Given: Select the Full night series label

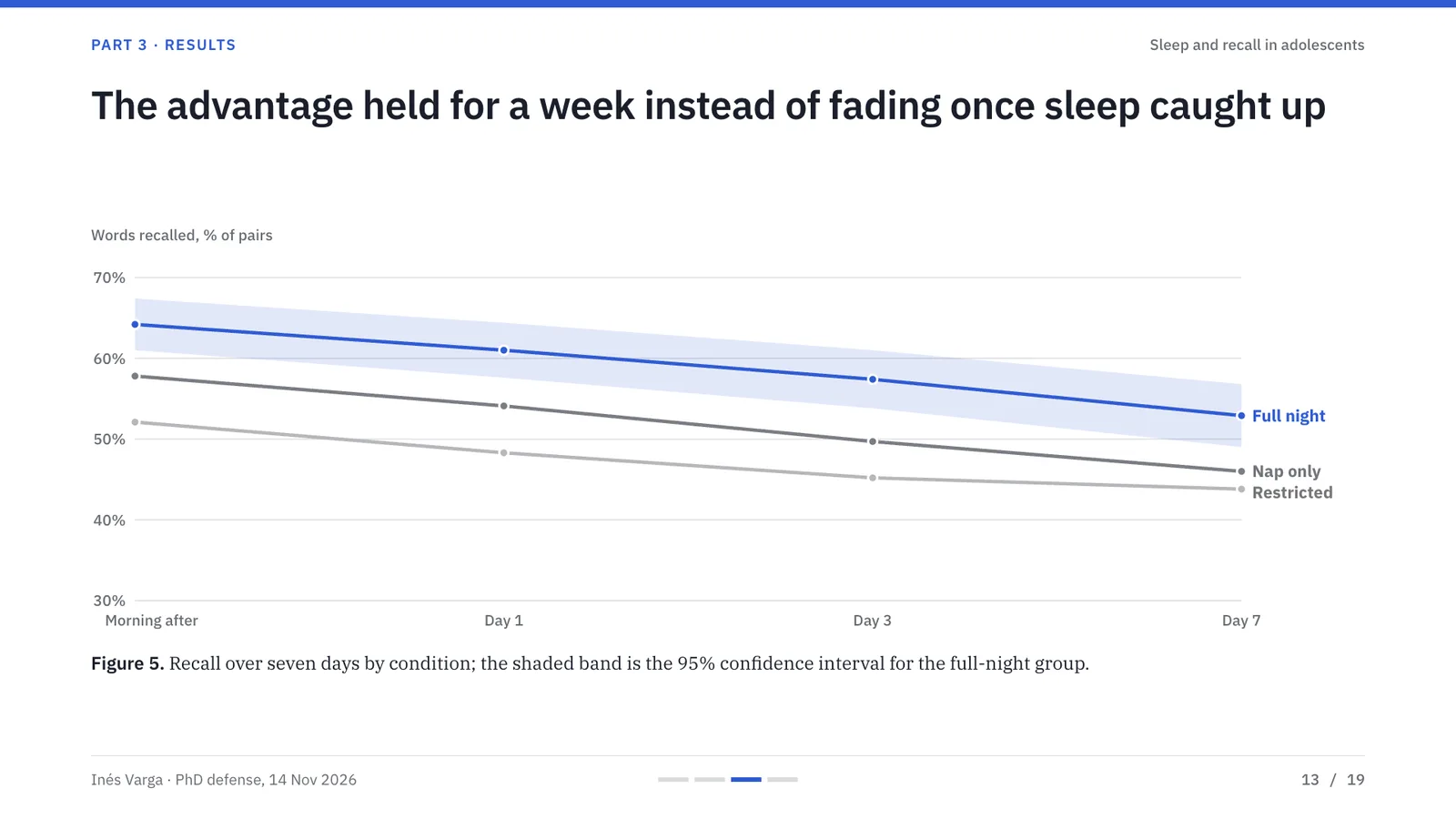Looking at the screenshot, I should [x=1289, y=416].
